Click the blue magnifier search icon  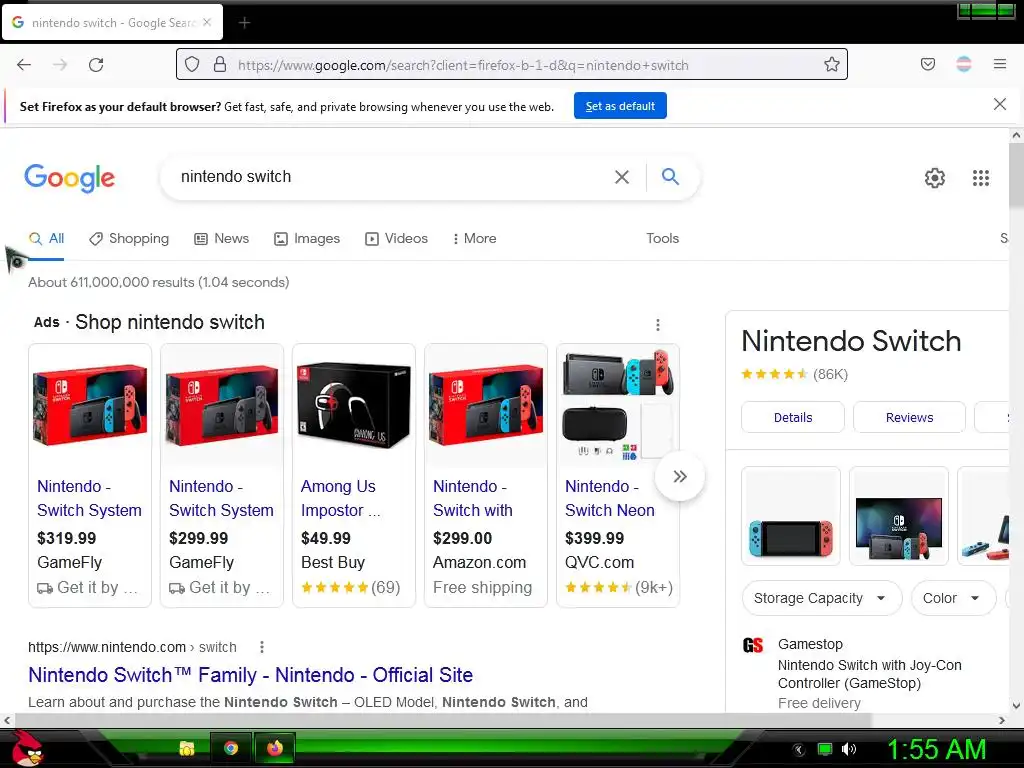(x=670, y=176)
